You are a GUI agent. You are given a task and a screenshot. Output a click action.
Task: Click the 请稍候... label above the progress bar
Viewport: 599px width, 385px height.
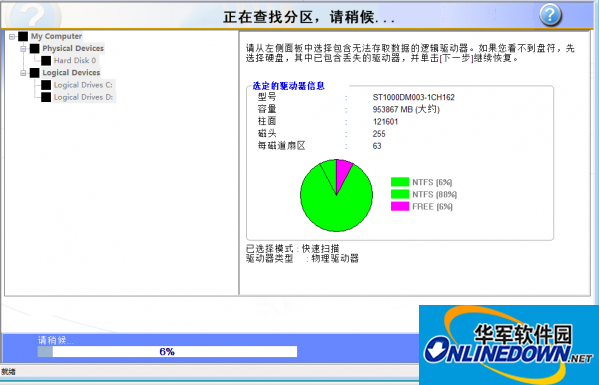(56, 340)
